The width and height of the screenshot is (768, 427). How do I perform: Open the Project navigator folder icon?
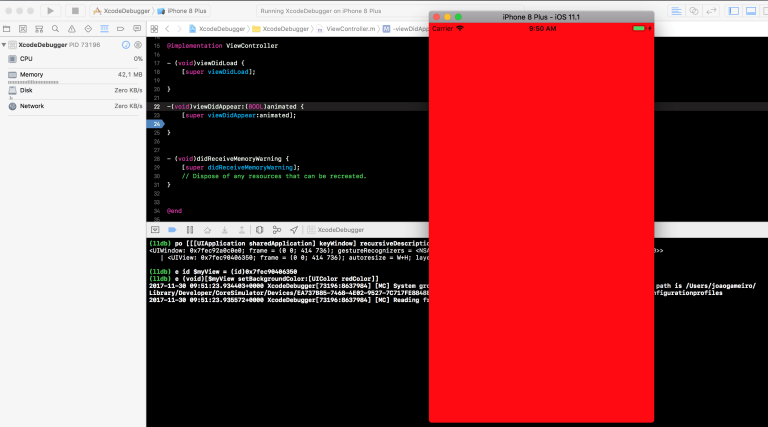(x=6, y=29)
